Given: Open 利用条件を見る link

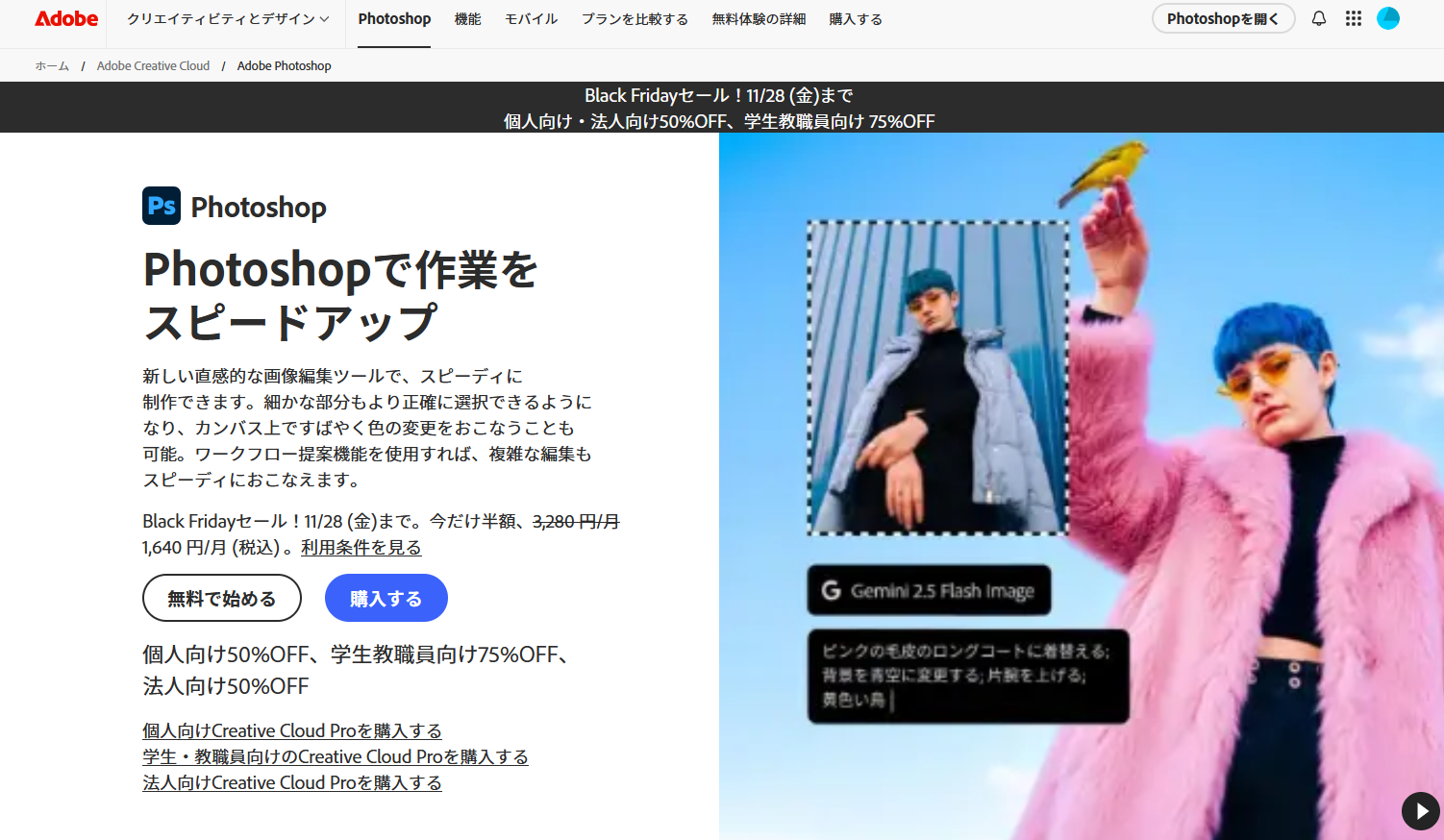Looking at the screenshot, I should [x=361, y=548].
